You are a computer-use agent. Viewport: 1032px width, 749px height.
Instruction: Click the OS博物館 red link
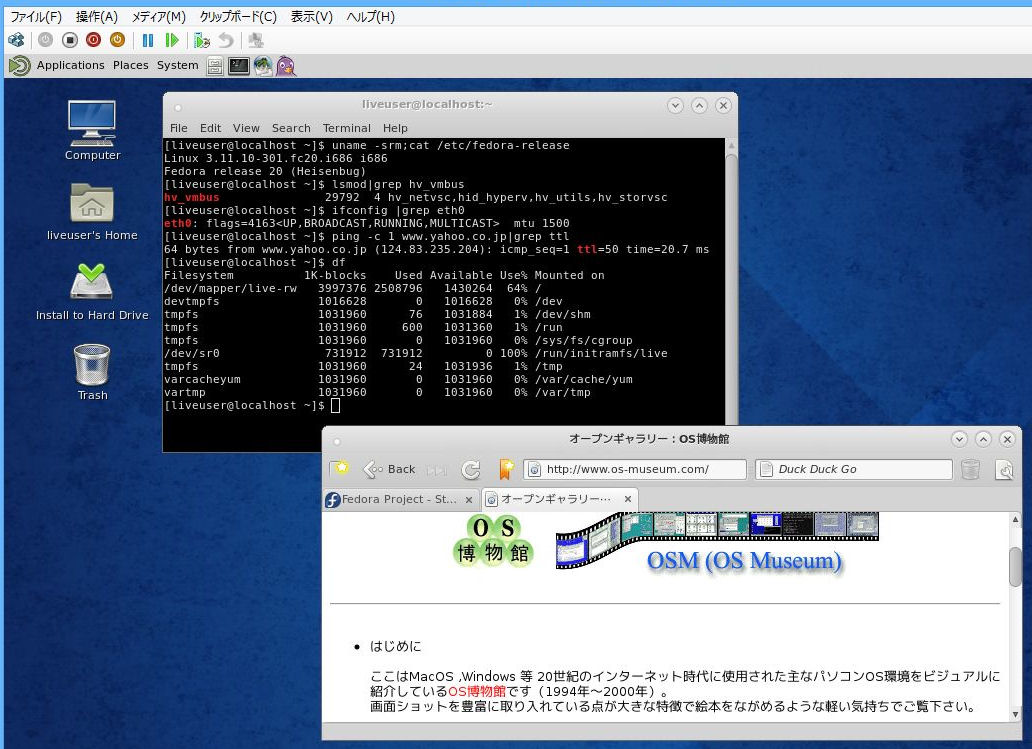coord(477,691)
